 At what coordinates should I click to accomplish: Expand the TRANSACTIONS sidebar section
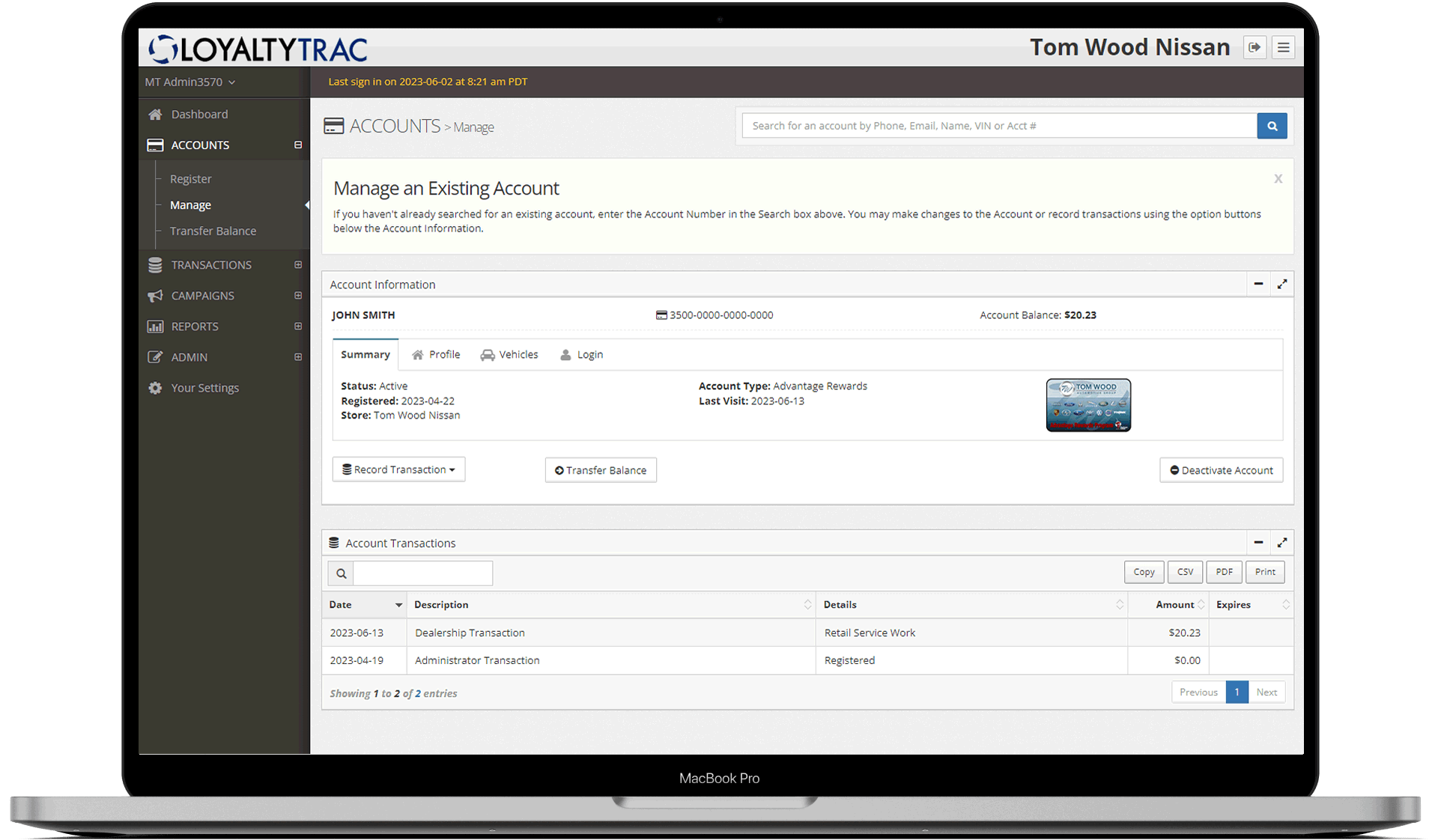[298, 265]
